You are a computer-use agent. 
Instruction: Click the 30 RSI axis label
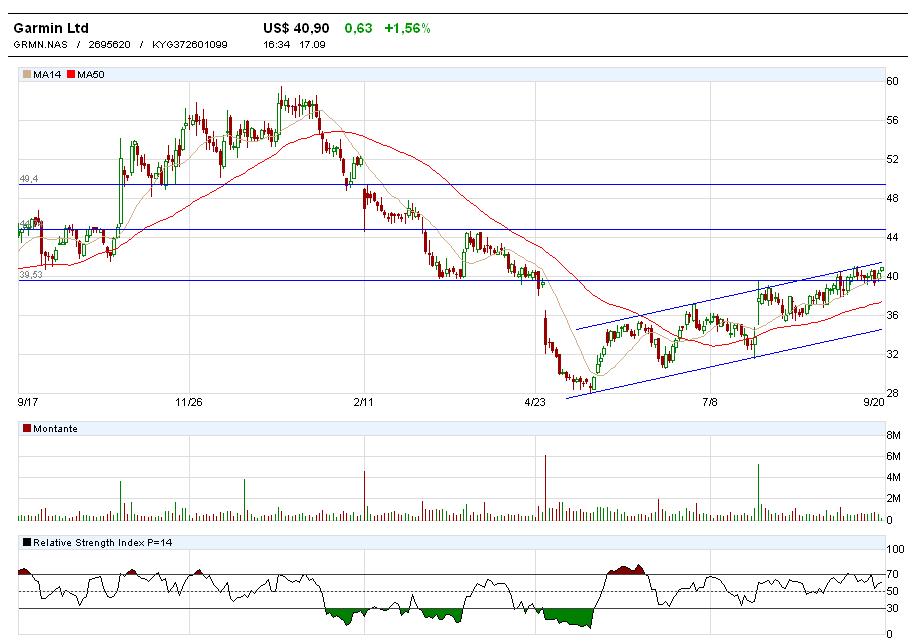pos(892,609)
